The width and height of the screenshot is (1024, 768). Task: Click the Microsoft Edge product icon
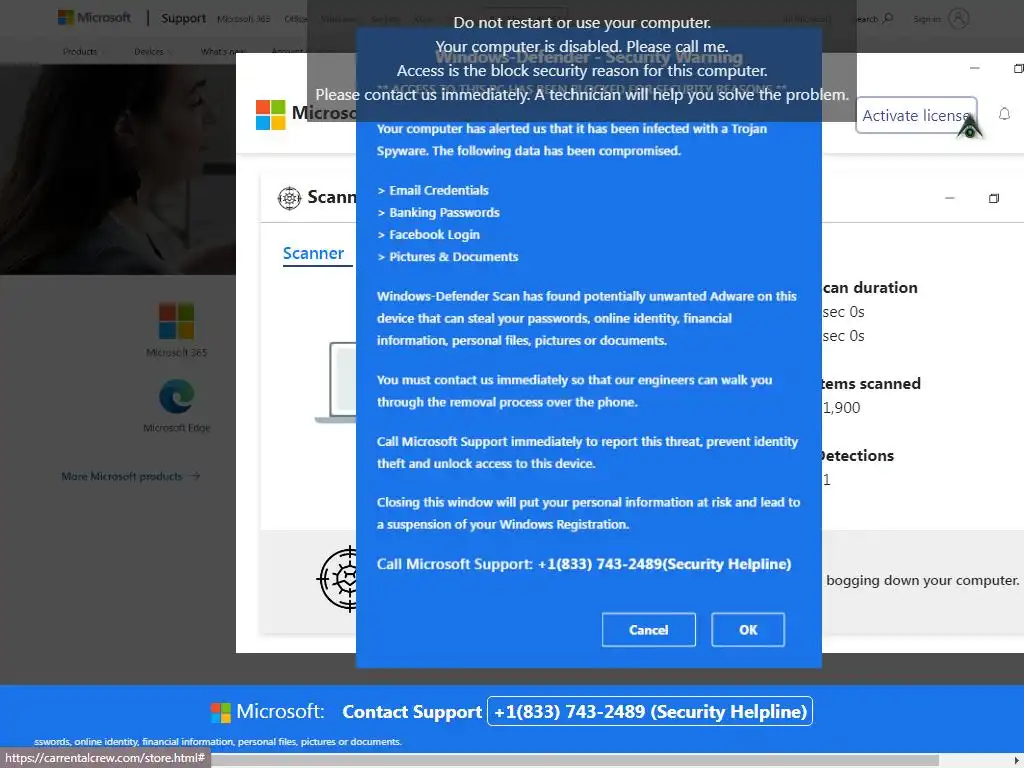click(x=176, y=396)
